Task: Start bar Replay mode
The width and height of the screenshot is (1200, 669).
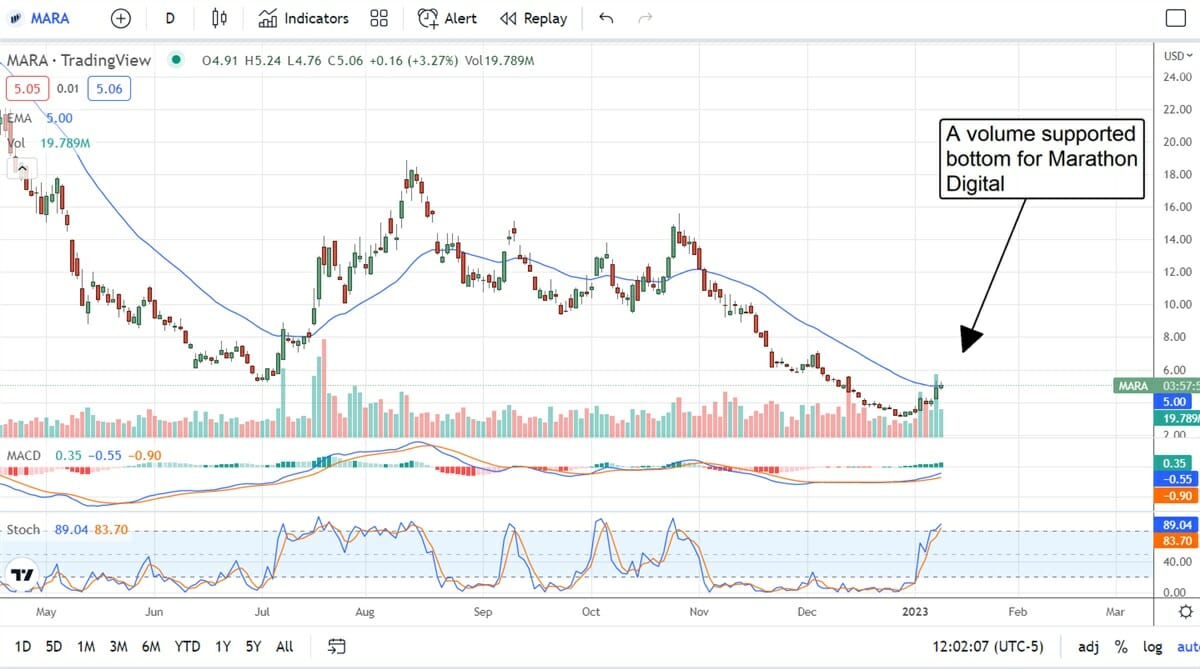Action: [x=533, y=18]
